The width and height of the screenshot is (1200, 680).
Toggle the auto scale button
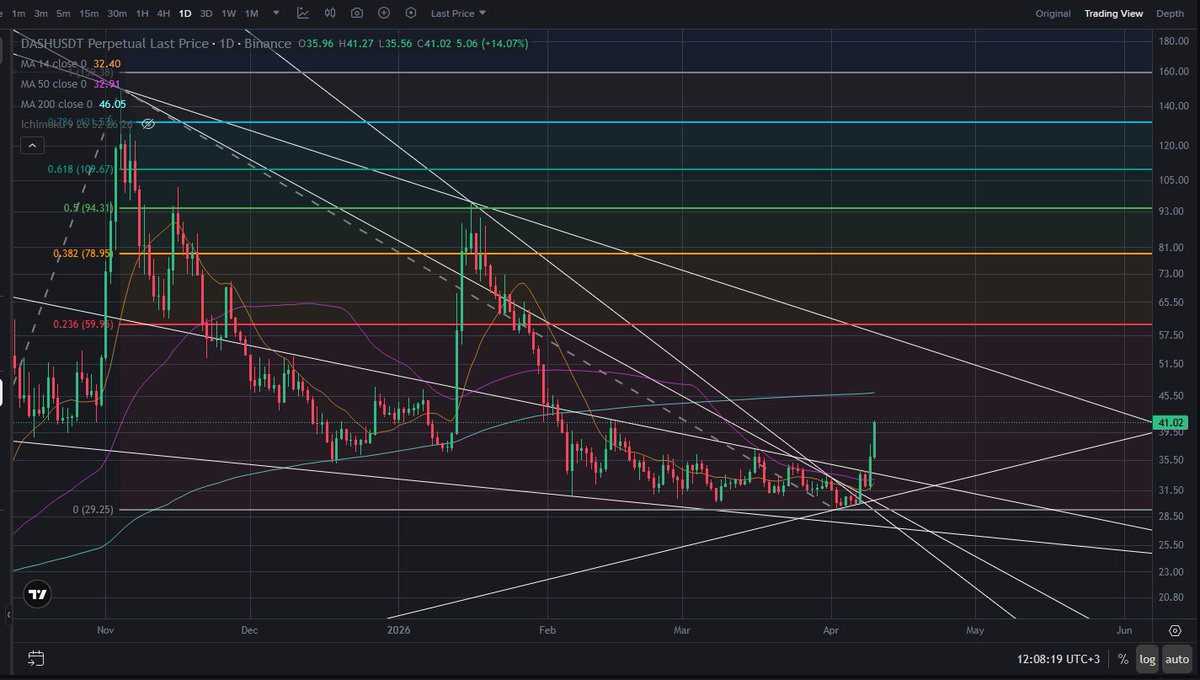tap(1177, 660)
